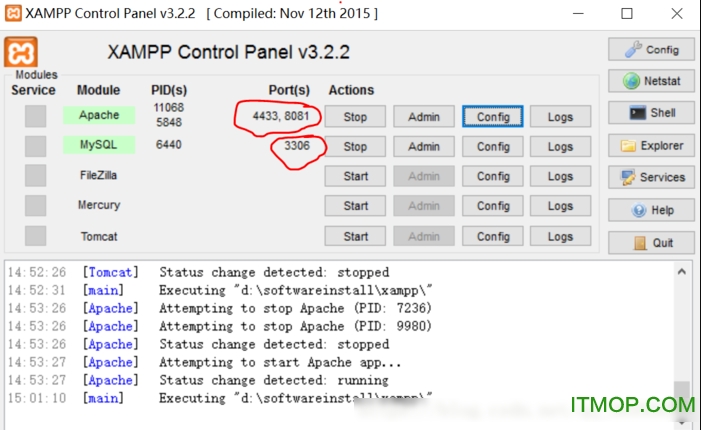Stop the Apache module

pyautogui.click(x=355, y=117)
